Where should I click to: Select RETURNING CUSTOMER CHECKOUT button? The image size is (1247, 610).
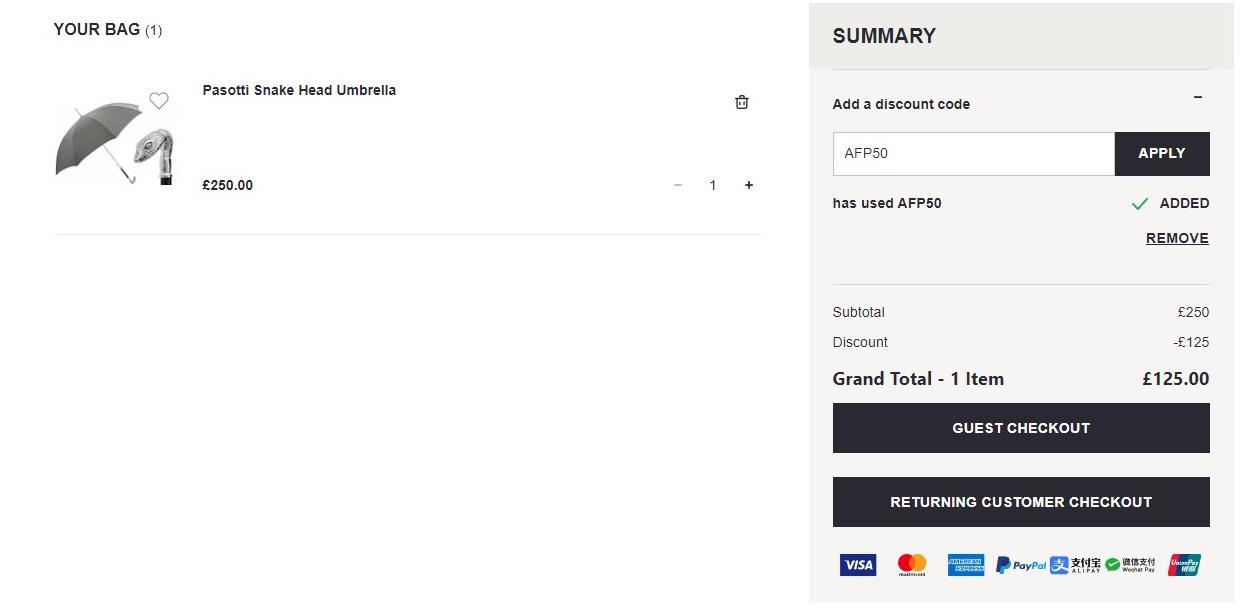(1021, 502)
